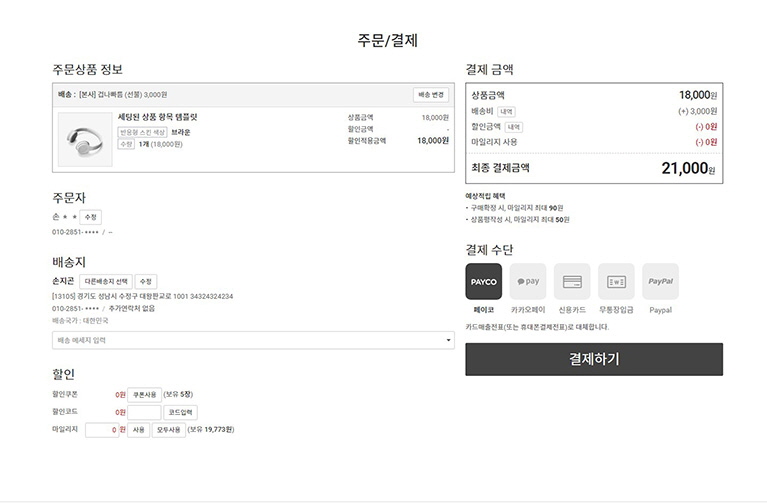Choose KakaoPay (카카오페이) payment icon
Screen dimensions: 767x503
coord(528,282)
